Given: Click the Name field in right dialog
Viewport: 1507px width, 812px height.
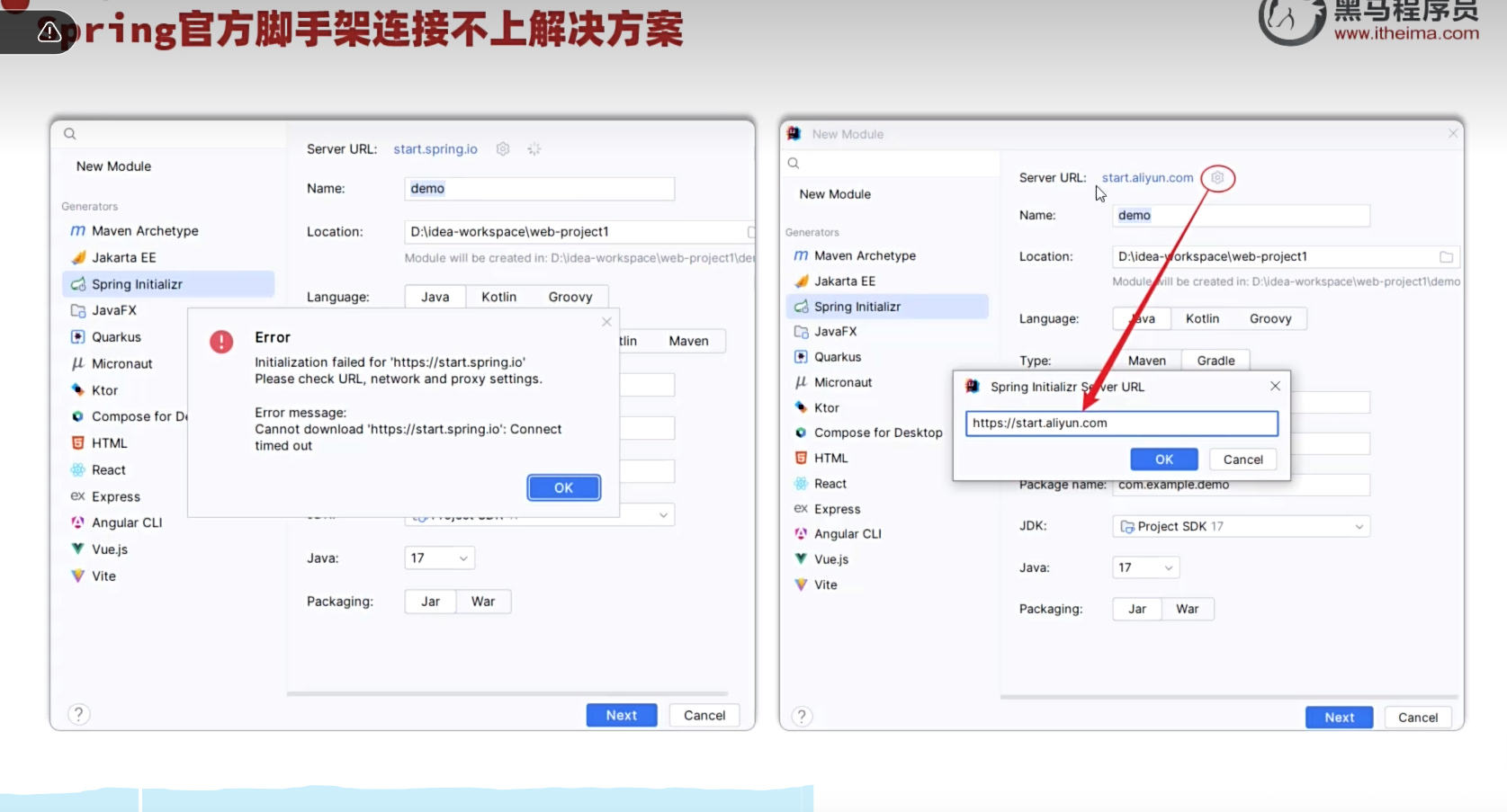Looking at the screenshot, I should [x=1241, y=216].
